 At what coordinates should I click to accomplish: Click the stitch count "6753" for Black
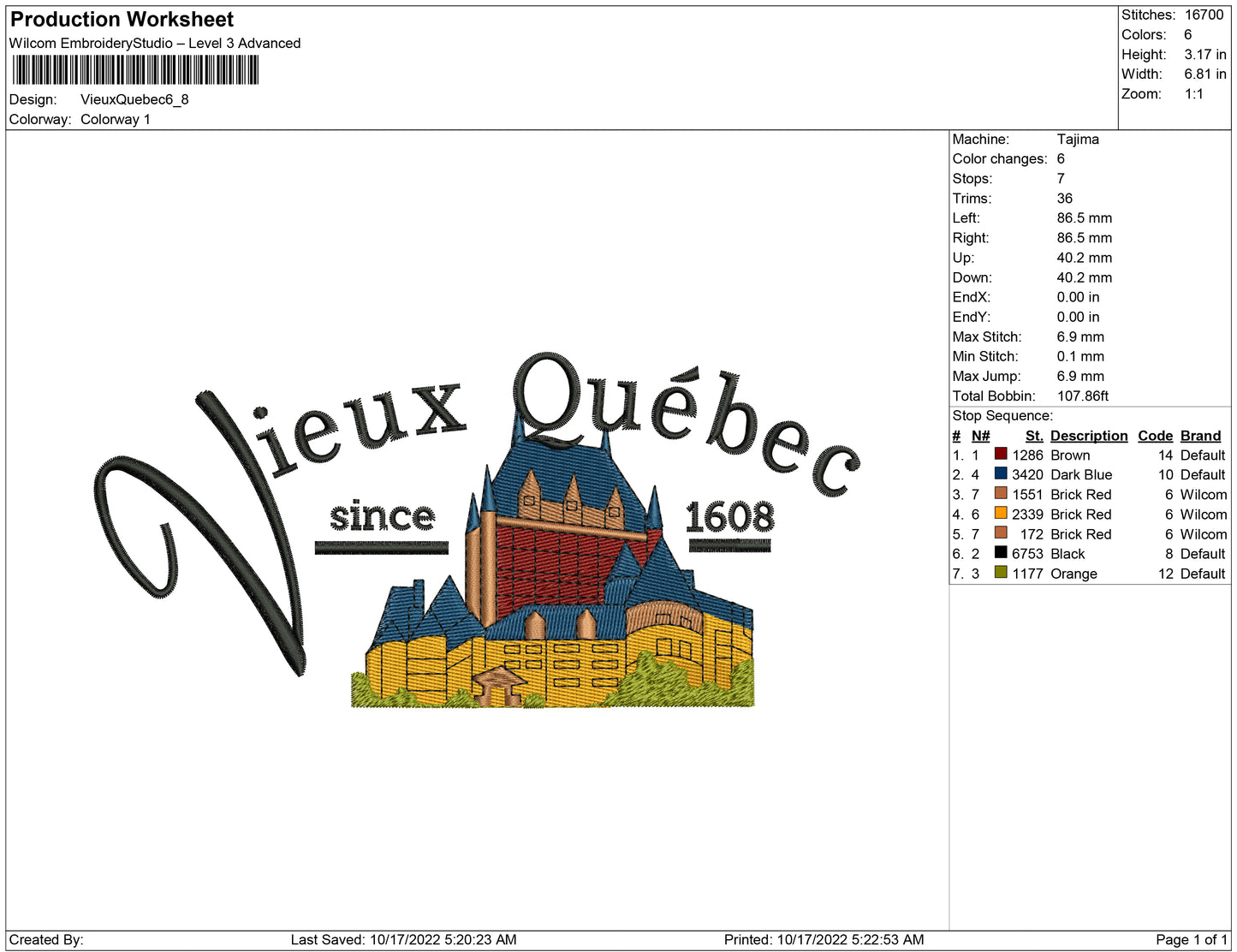tap(1027, 554)
